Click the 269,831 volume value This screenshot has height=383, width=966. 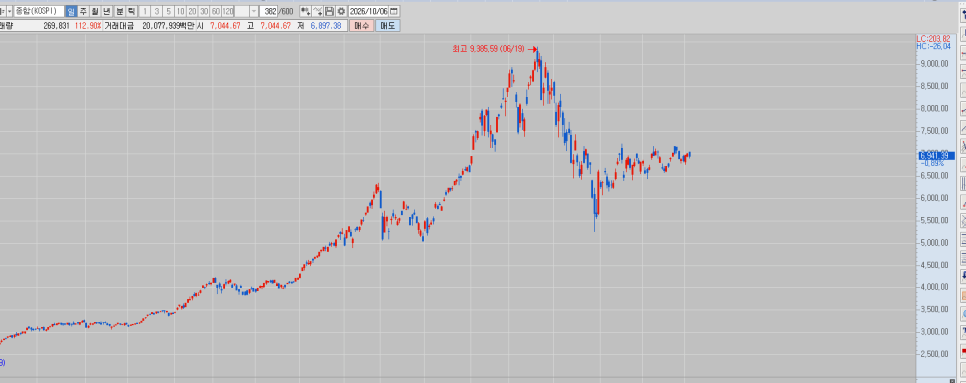pos(57,26)
